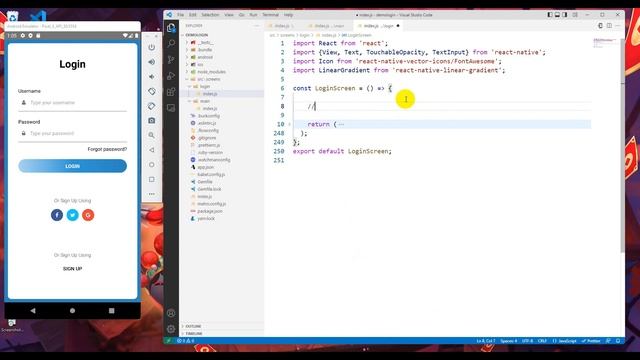Select package.json in the explorer
Viewport: 640px width, 360px height.
tap(210, 211)
